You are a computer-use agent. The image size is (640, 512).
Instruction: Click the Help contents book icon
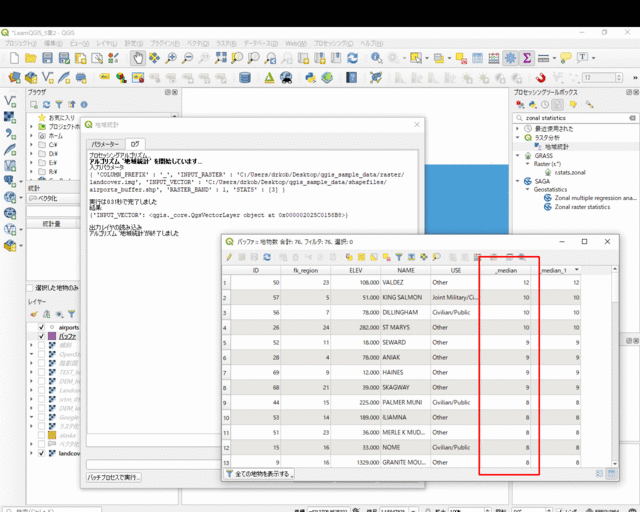(351, 77)
